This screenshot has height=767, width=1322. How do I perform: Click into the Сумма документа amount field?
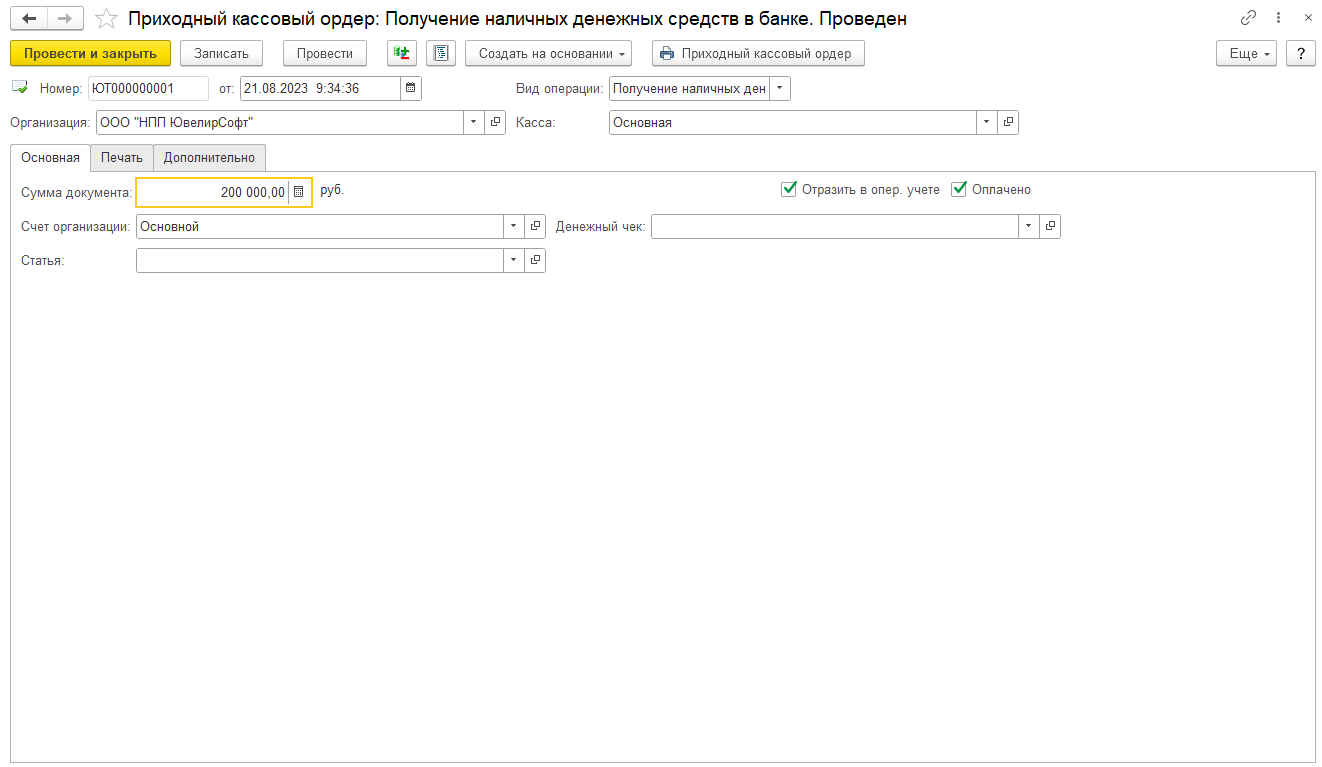pyautogui.click(x=213, y=192)
